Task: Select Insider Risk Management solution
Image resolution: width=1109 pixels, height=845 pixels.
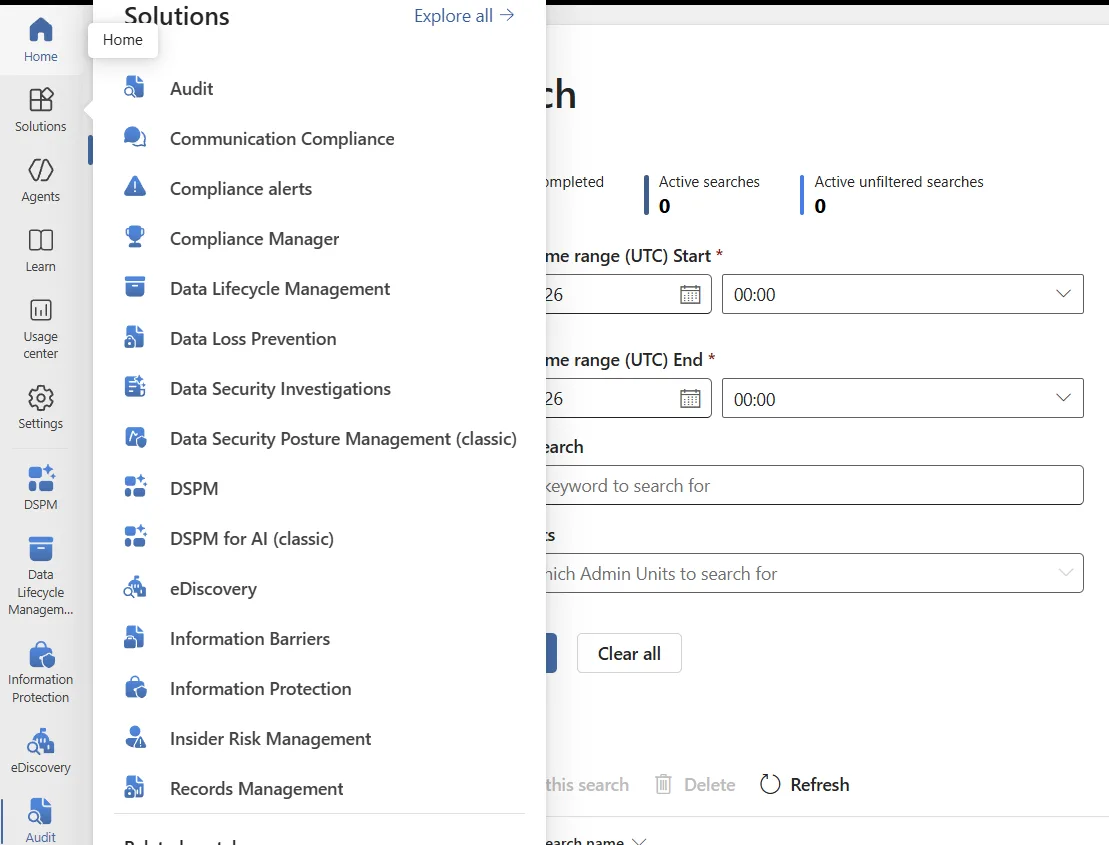Action: pos(270,738)
